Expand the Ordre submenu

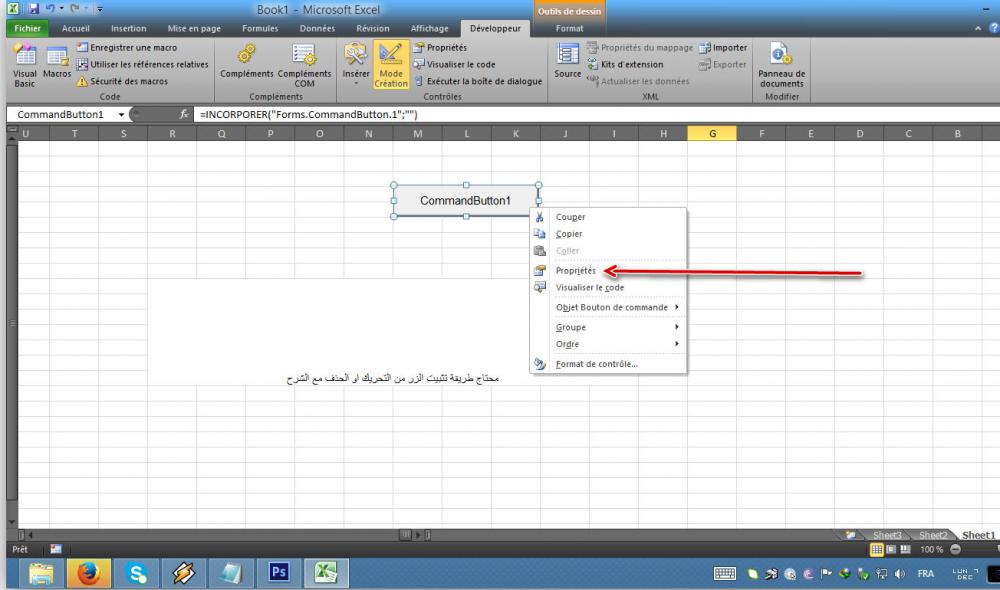(608, 344)
